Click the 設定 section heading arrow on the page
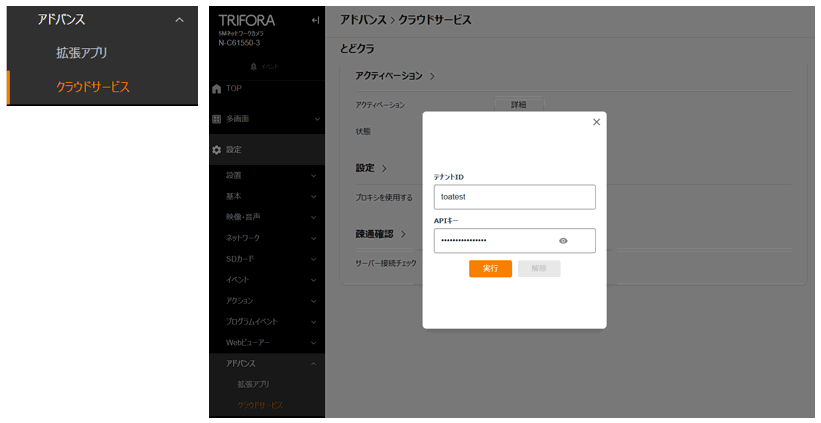 (x=384, y=169)
